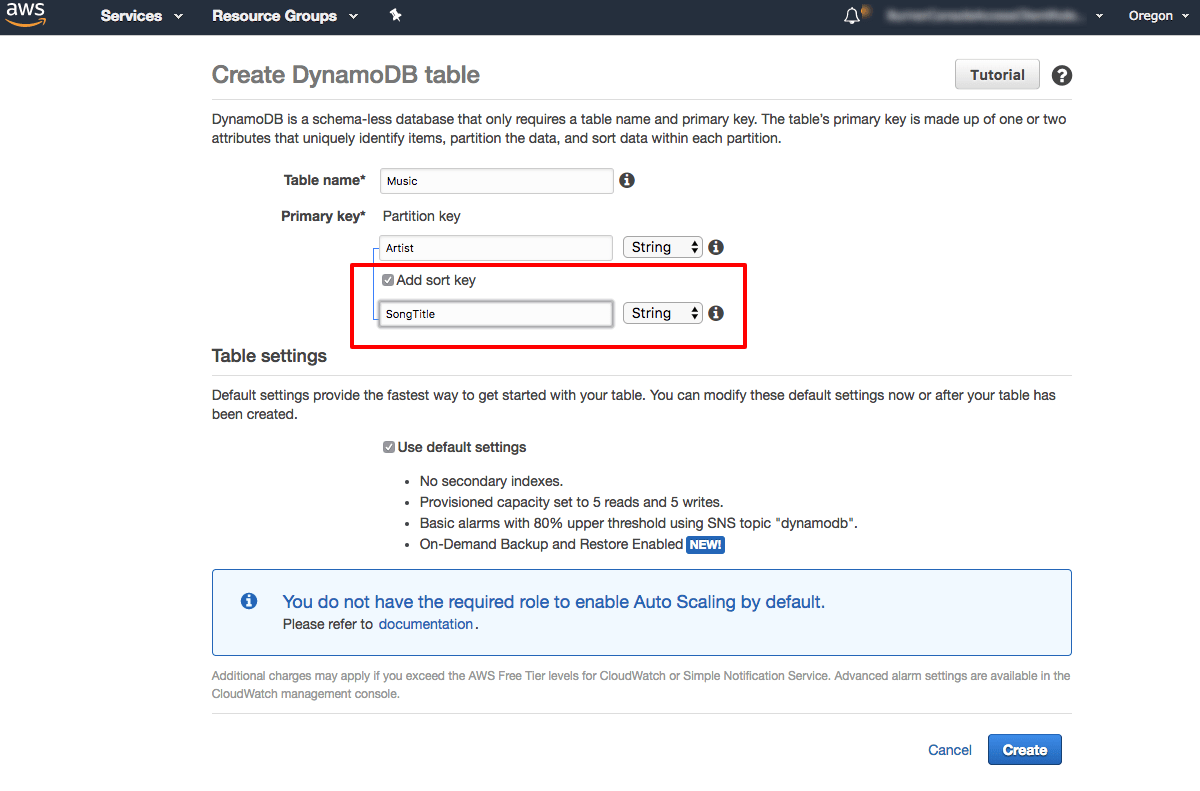Click the SongTitle sort key field
The width and height of the screenshot is (1200, 791).
tap(497, 314)
